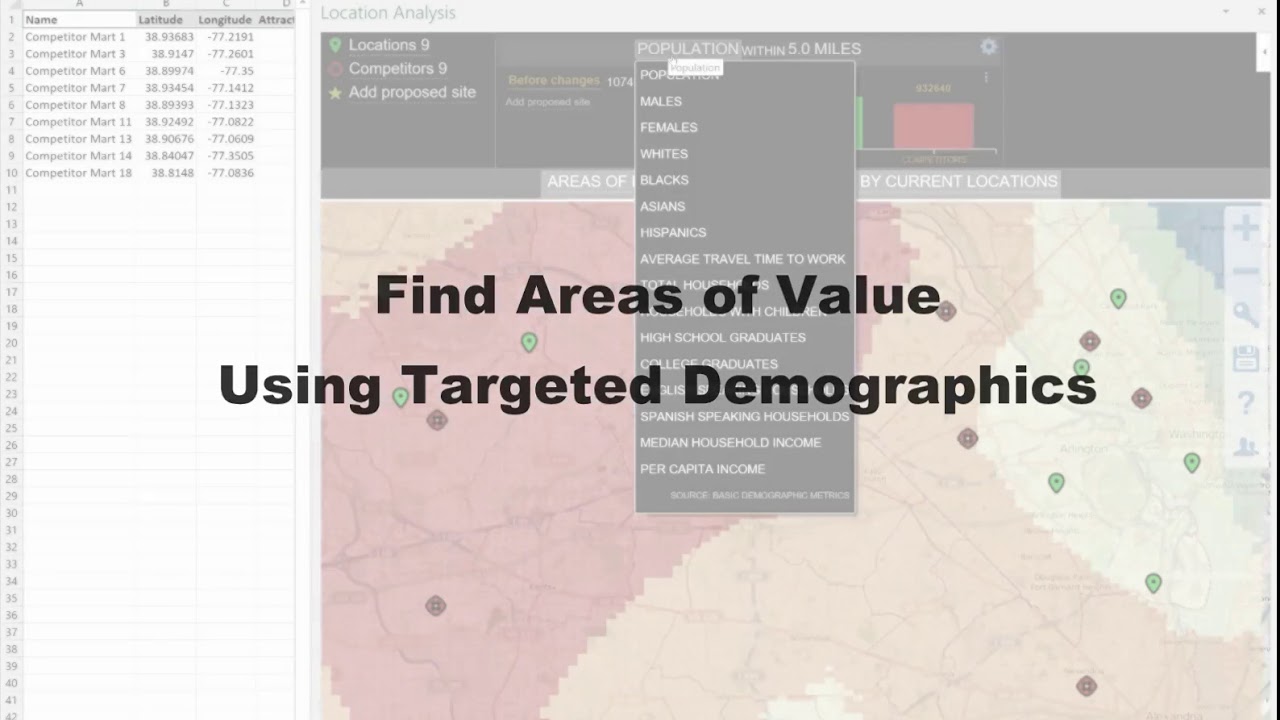Click latitude cell 38.8148
Viewport: 1280px width, 720px height.
(x=165, y=173)
